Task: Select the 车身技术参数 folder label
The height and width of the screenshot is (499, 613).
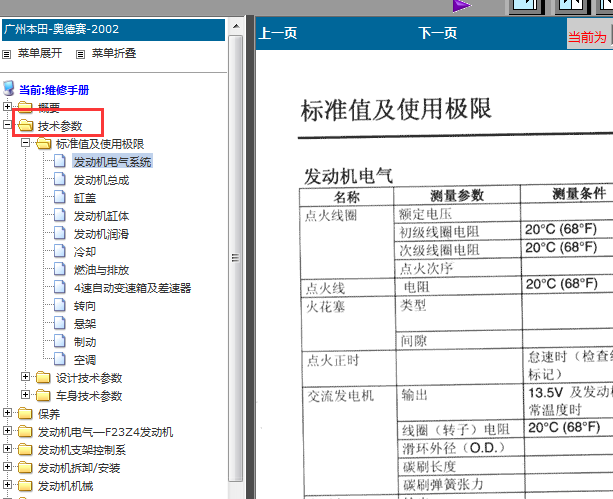Action: [x=89, y=396]
